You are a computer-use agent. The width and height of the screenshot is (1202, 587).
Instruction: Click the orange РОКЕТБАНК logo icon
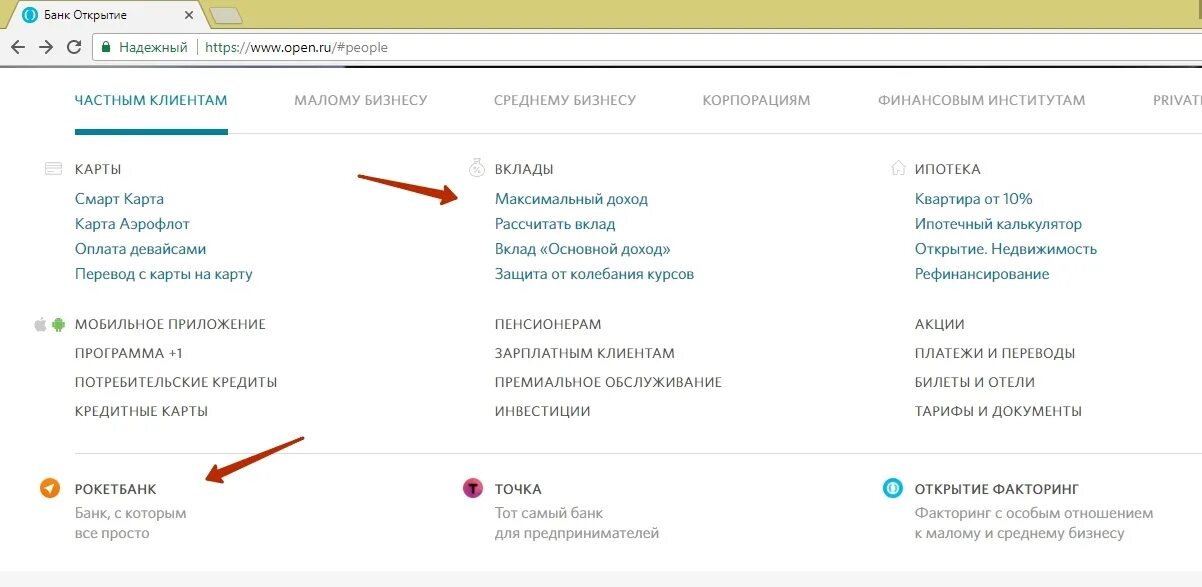tap(50, 489)
